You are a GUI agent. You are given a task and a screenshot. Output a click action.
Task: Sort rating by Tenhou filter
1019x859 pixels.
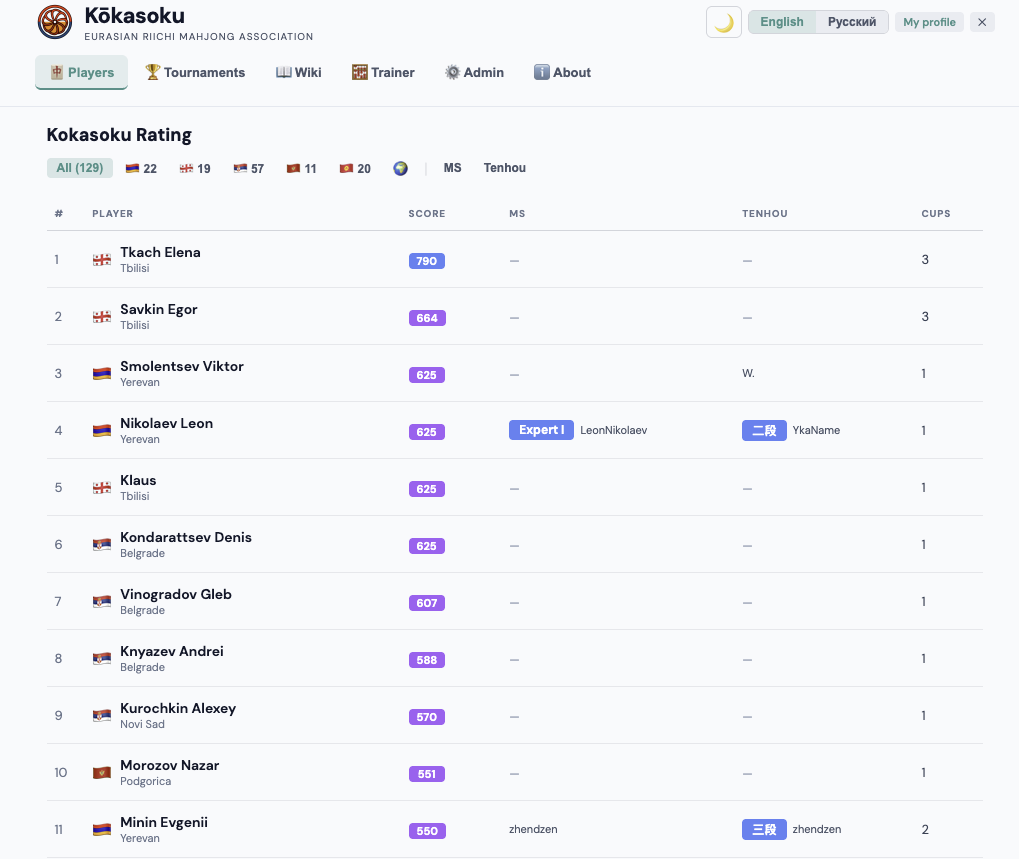(504, 168)
